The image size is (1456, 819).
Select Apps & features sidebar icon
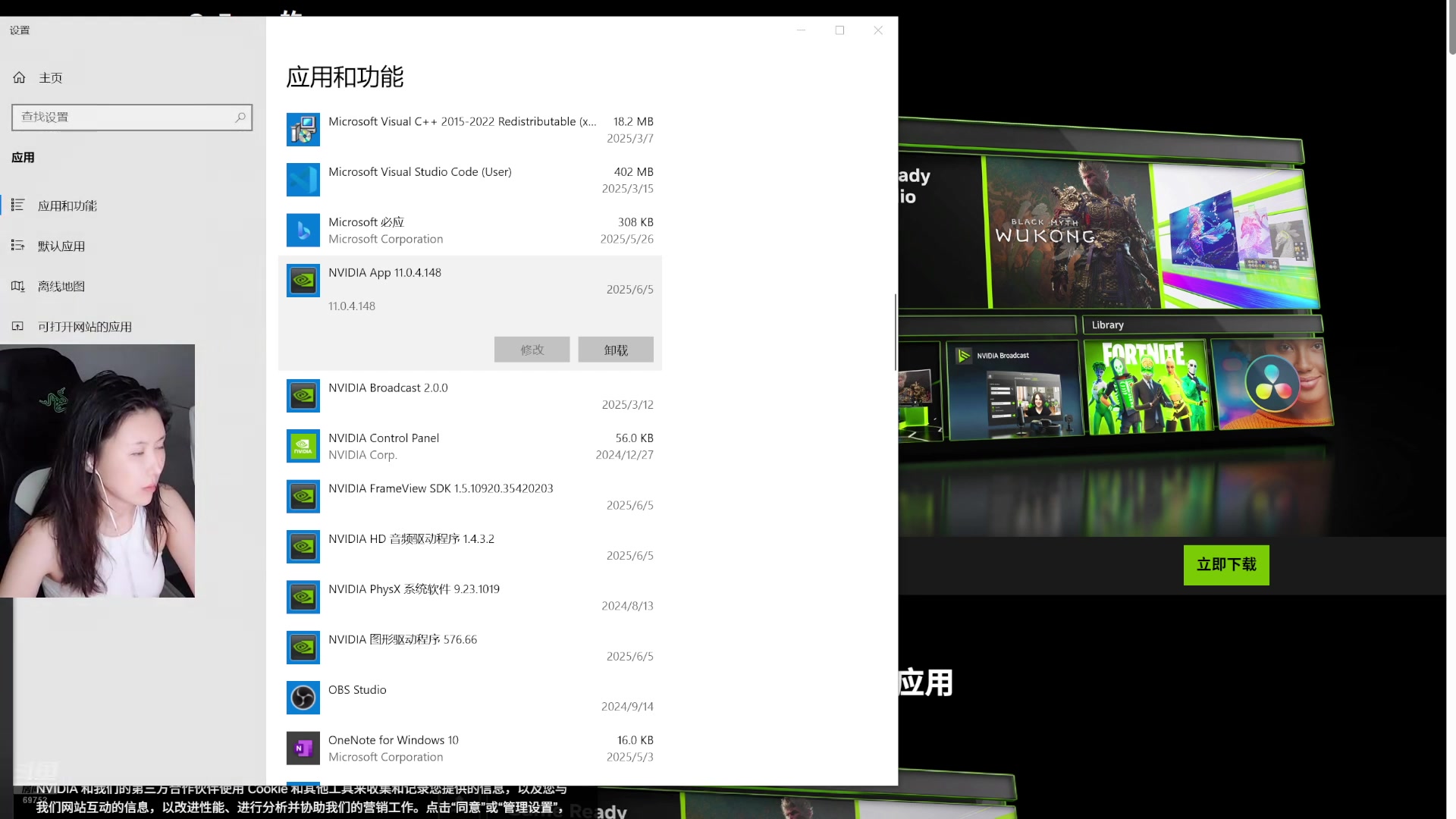coord(18,206)
